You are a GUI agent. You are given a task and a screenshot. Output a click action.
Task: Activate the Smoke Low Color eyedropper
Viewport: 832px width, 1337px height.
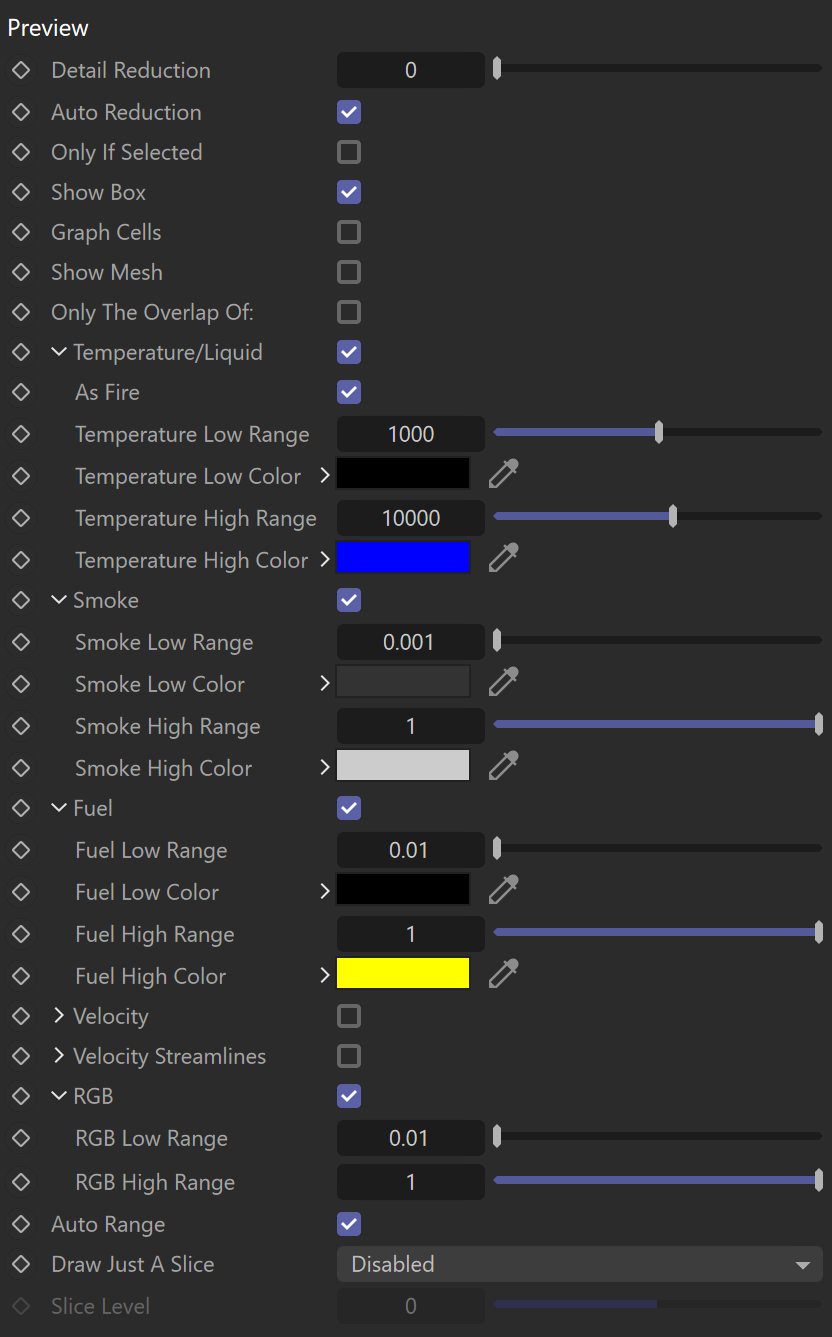click(503, 681)
